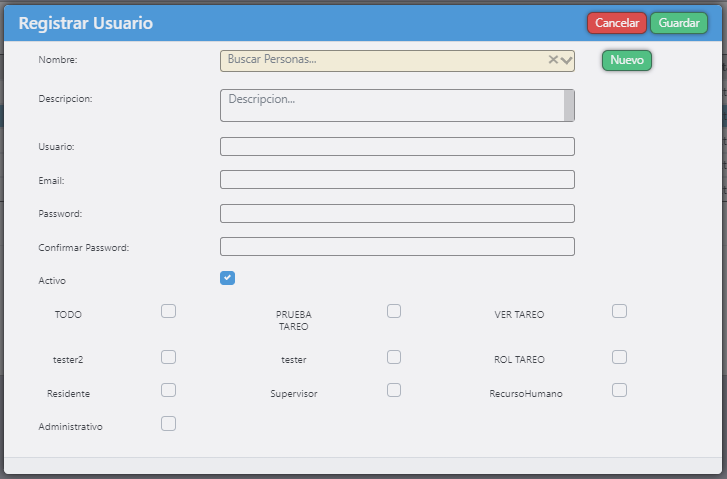Open the Nombre person search combo box

[x=380, y=60]
